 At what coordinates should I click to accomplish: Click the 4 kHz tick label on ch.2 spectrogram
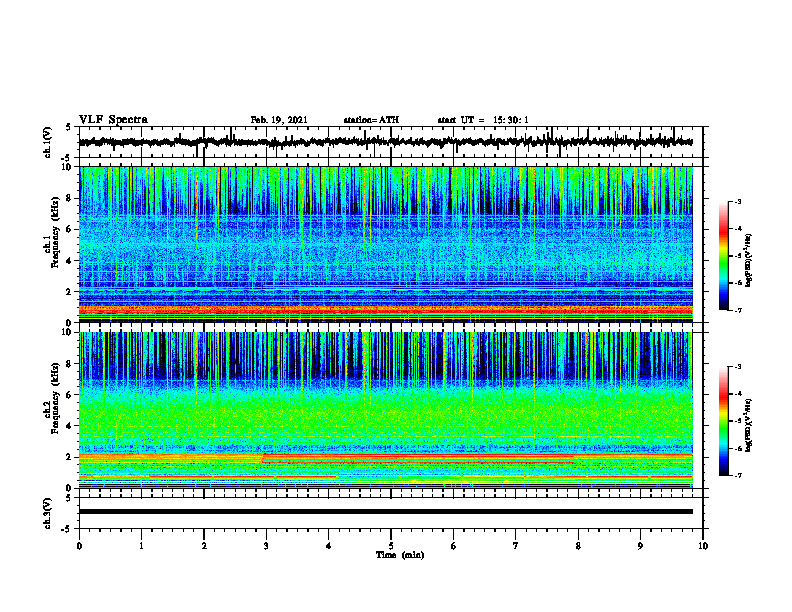click(x=70, y=426)
